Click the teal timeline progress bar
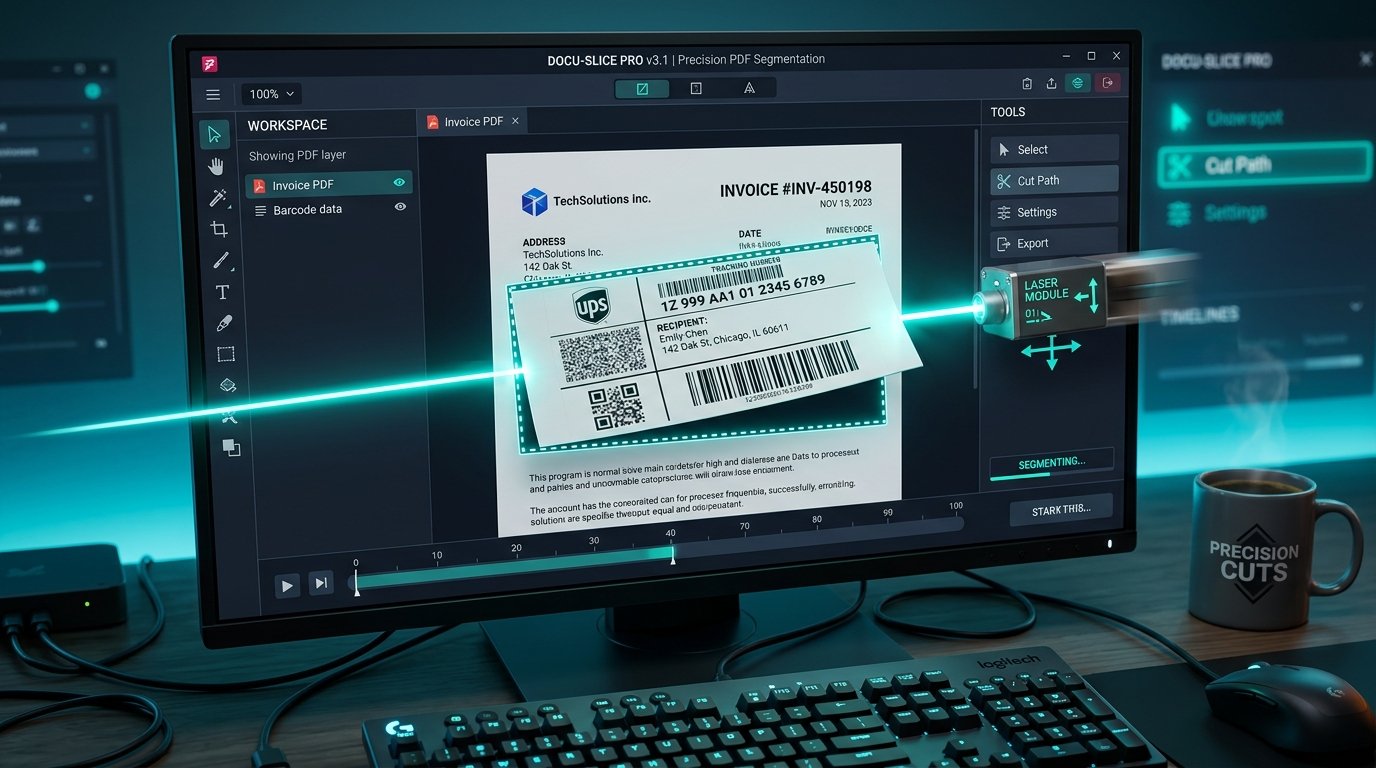Image resolution: width=1376 pixels, height=768 pixels. (x=514, y=567)
